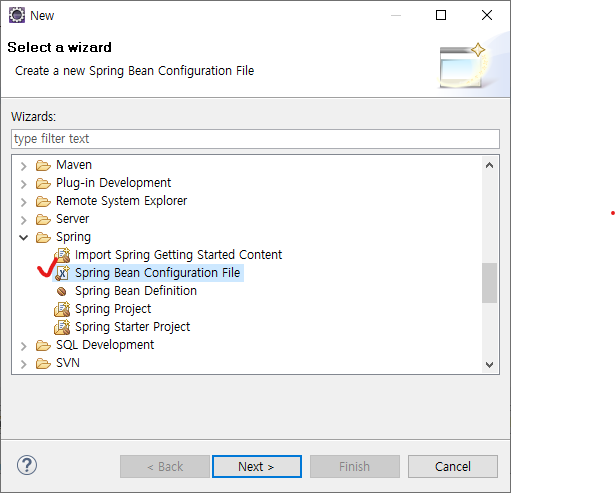
Task: Click the Spring Starter Project icon
Action: [x=62, y=327]
